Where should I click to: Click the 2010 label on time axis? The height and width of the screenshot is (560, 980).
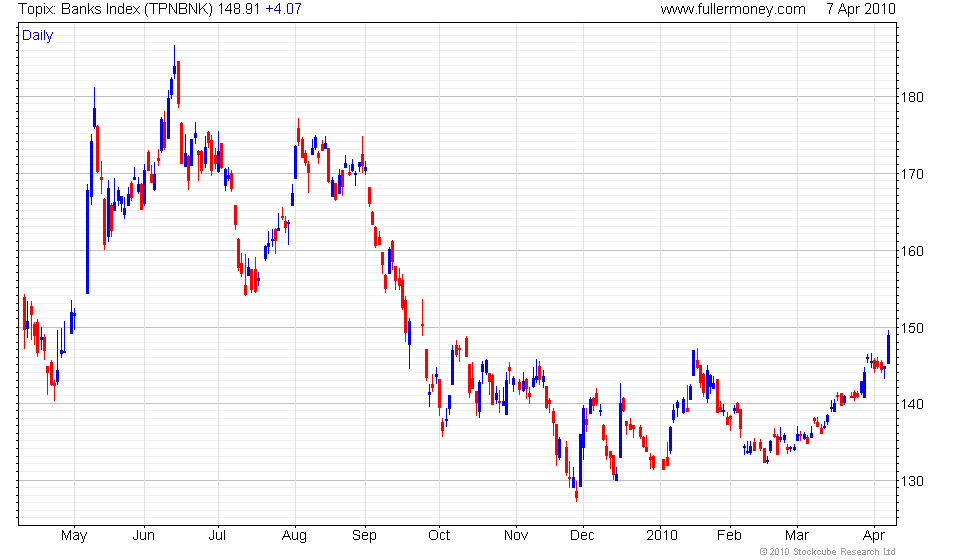[x=662, y=536]
